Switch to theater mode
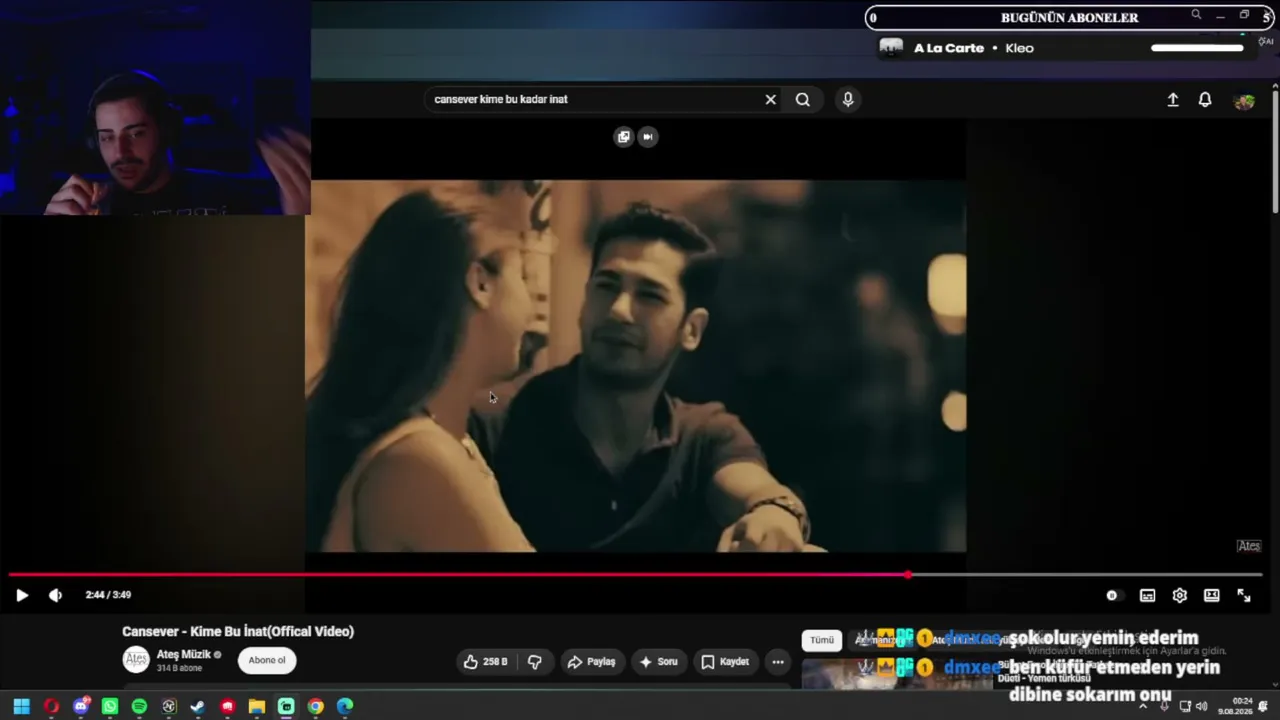Screen dimensions: 1280x720 [1211, 596]
